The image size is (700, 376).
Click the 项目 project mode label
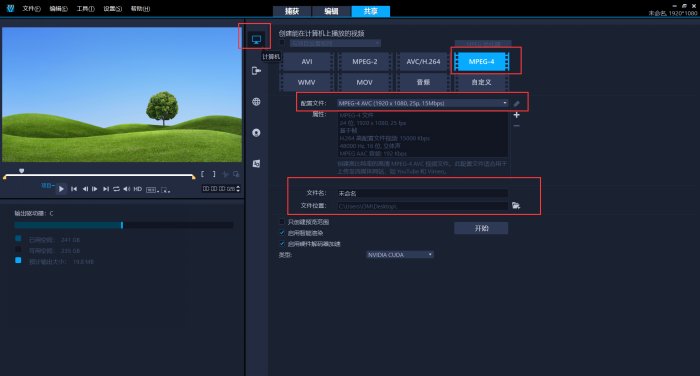click(47, 185)
